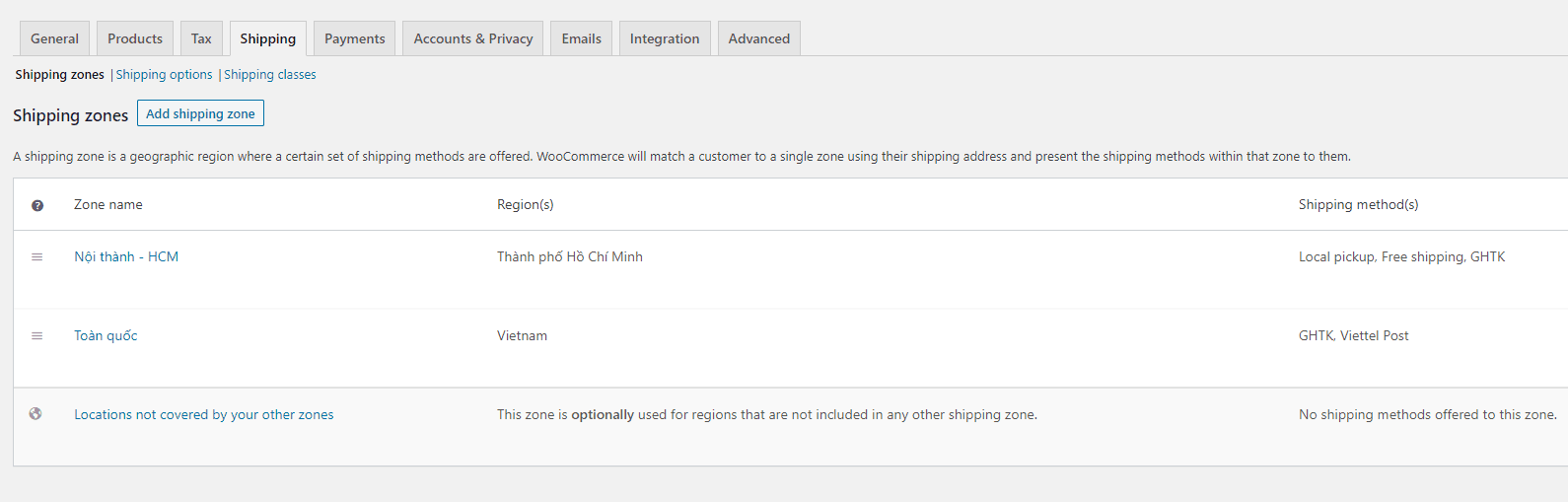Open the Integration tab

[x=665, y=38]
